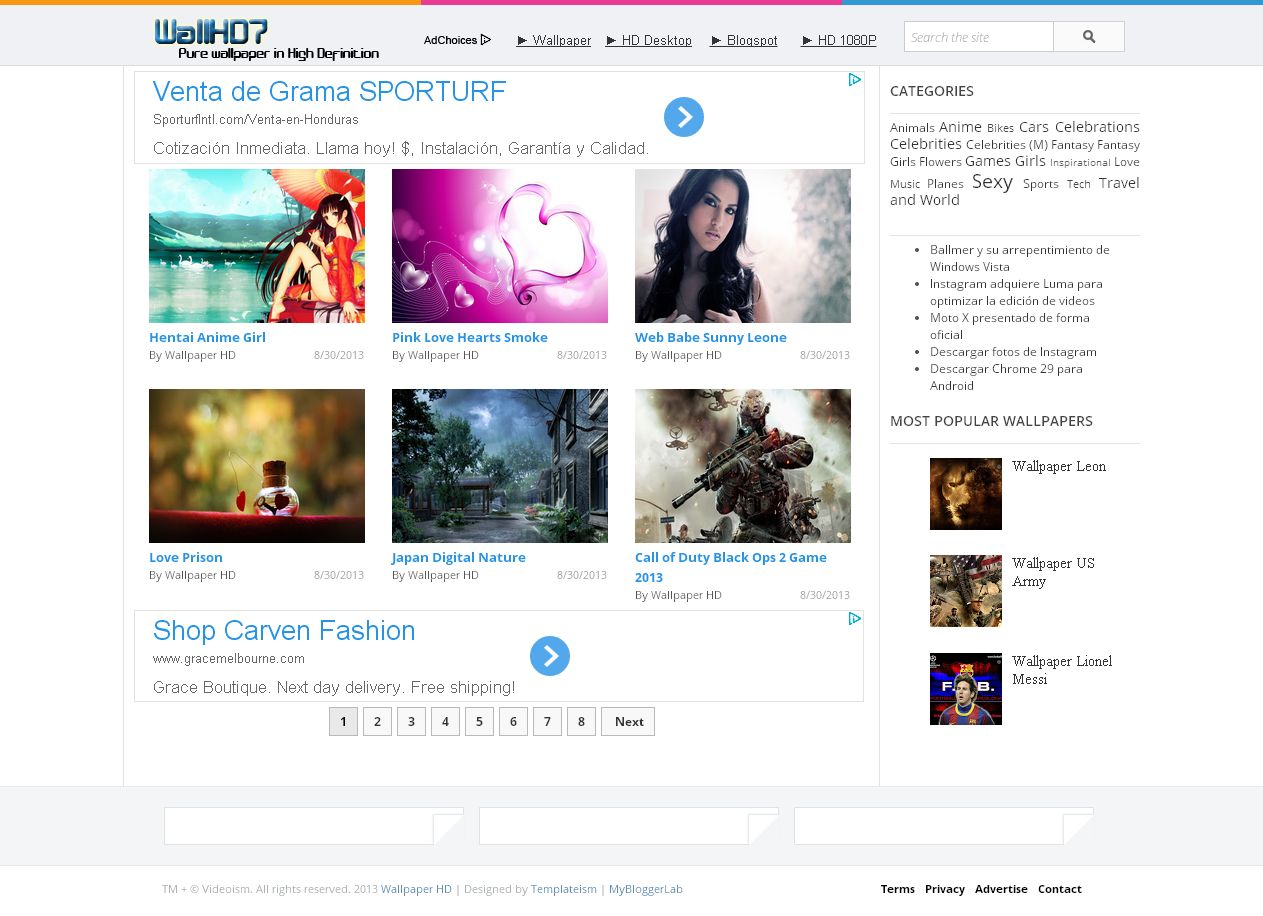Open the Sports category
This screenshot has width=1263, height=916.
1040,184
